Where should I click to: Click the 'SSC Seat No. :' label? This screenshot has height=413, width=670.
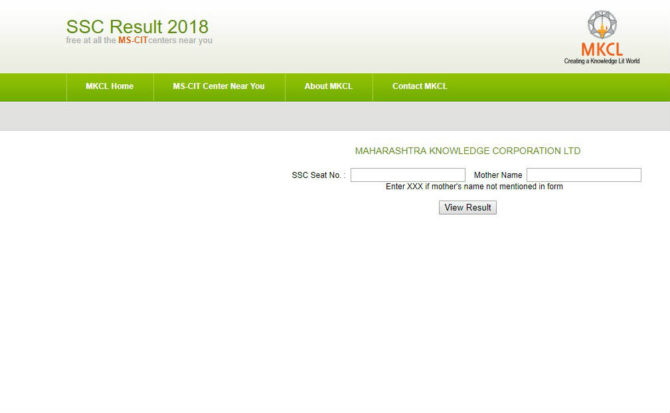click(x=318, y=175)
